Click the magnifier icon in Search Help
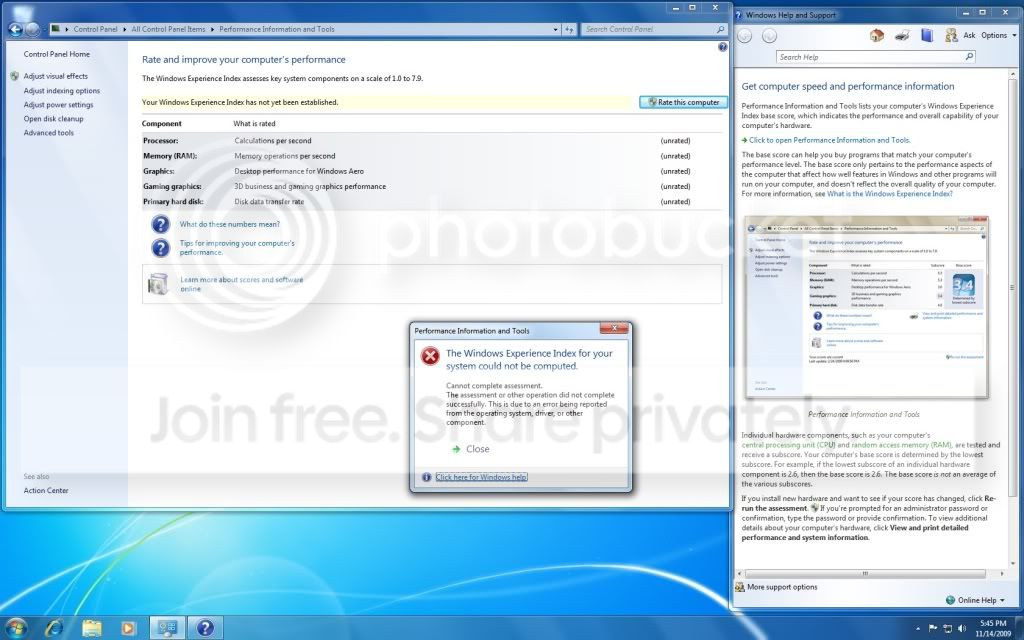1024x640 pixels. 969,57
